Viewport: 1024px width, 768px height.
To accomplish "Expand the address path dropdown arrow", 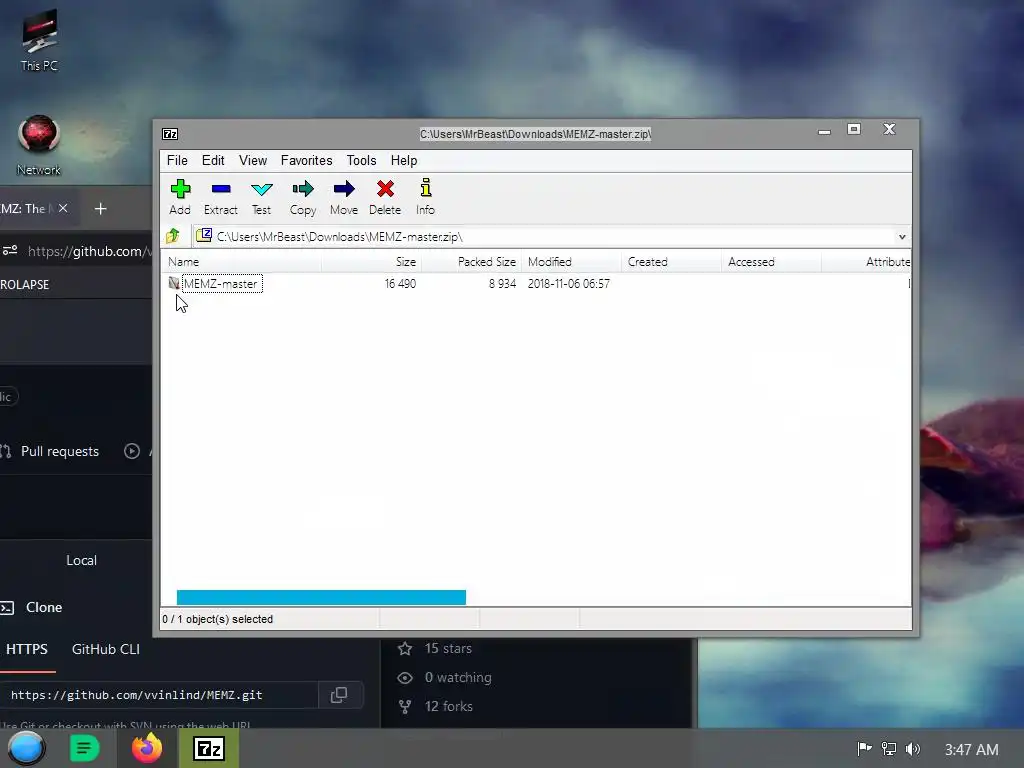I will (x=902, y=236).
